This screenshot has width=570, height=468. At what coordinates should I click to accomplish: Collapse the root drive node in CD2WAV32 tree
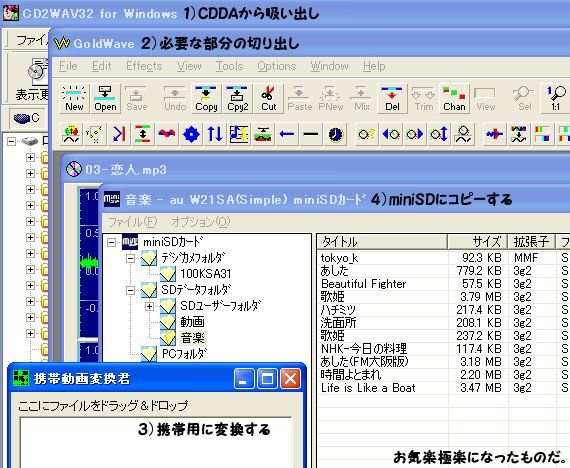[11, 141]
